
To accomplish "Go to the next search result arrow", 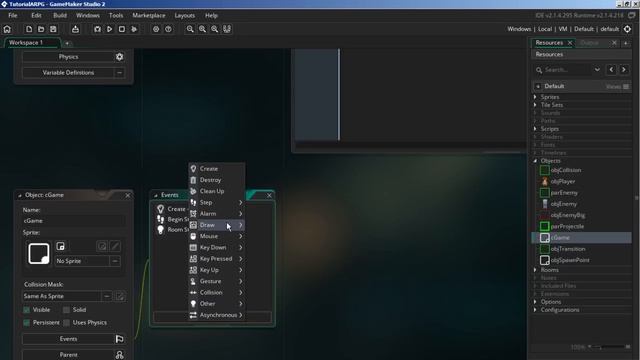I will point(624,70).
